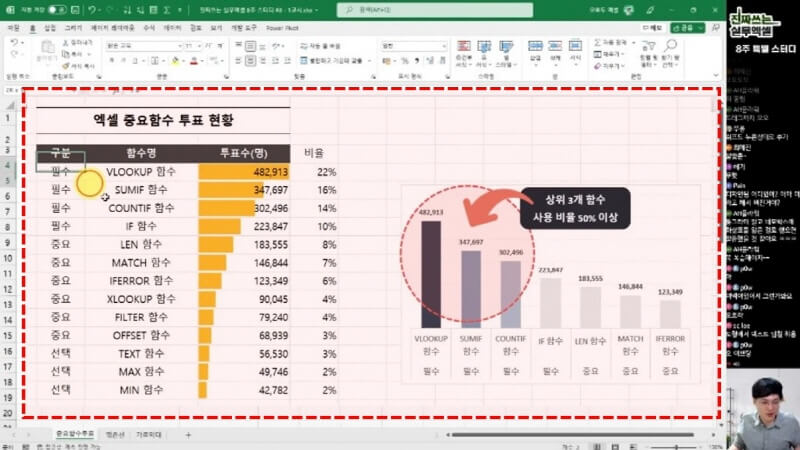The image size is (800, 450).
Task: Click the Comma Style icon
Action: click(x=417, y=61)
